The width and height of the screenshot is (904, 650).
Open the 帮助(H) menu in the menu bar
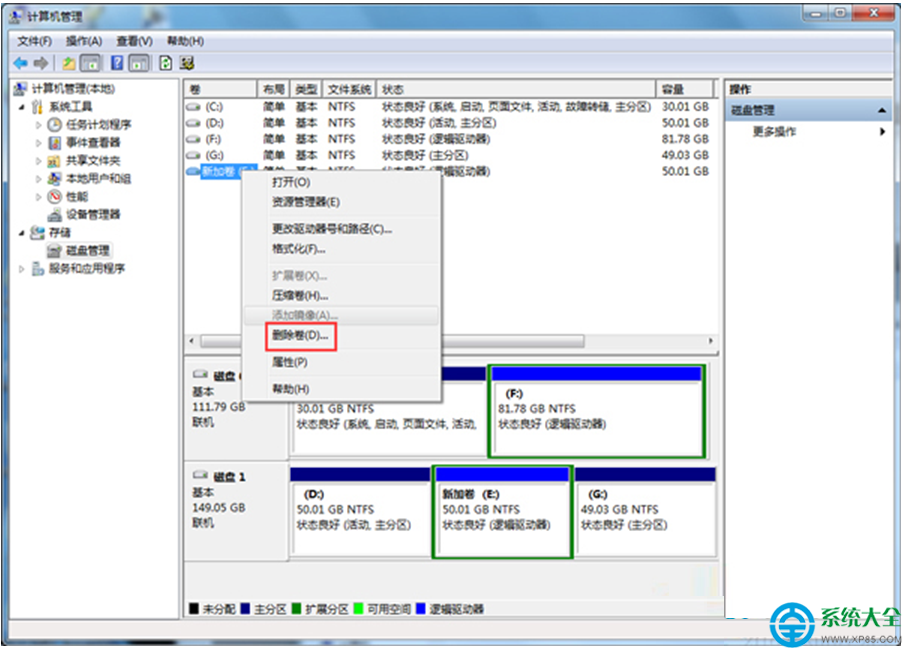point(185,41)
